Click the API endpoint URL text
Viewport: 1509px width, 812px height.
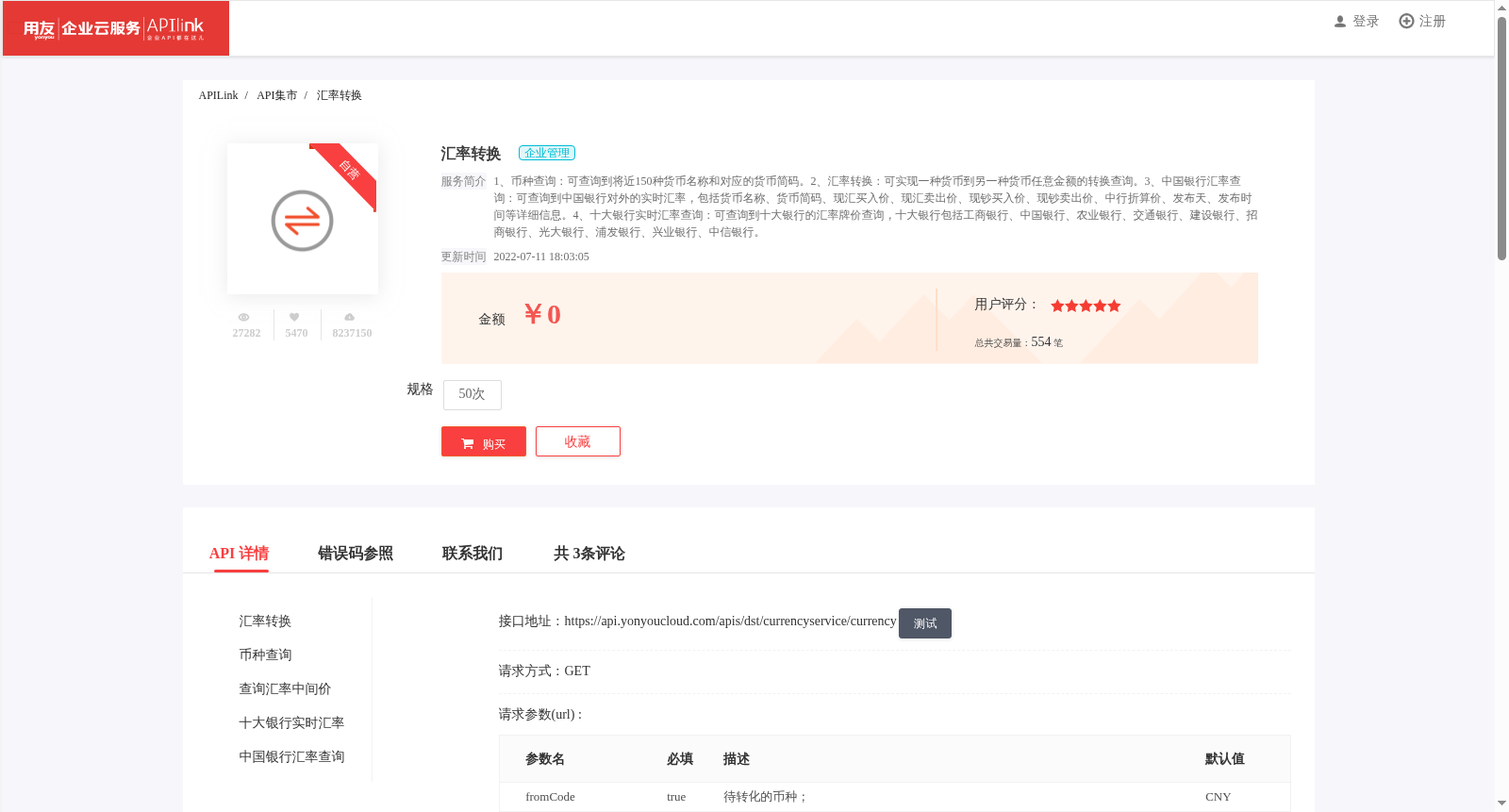click(730, 621)
